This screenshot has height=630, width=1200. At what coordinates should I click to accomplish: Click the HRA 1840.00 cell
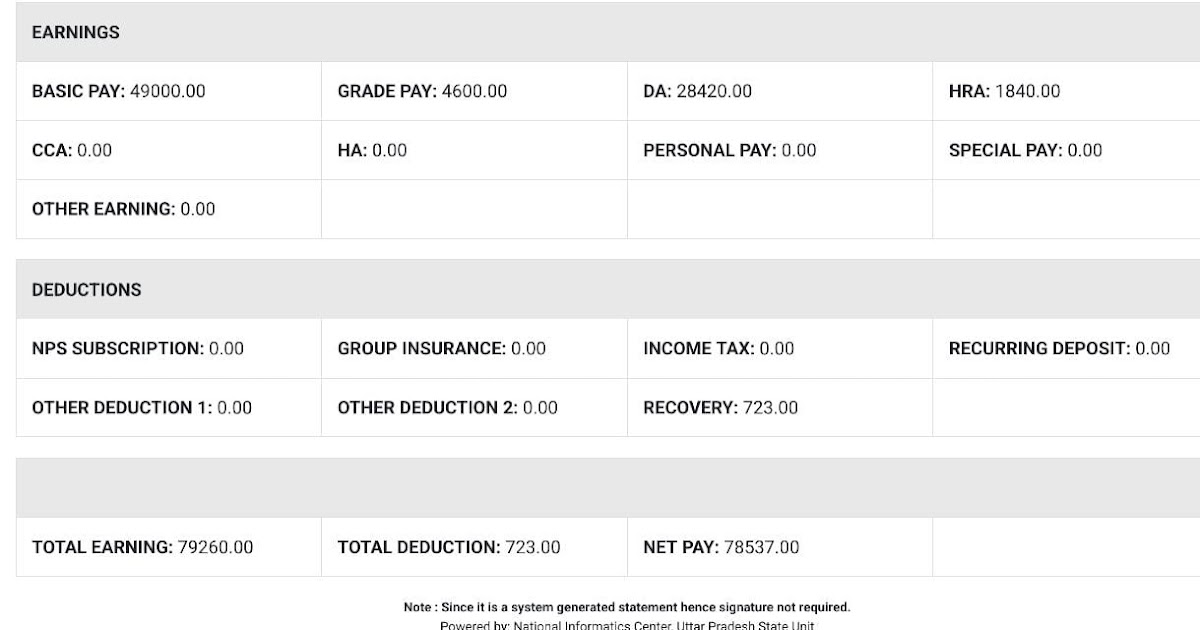1004,92
